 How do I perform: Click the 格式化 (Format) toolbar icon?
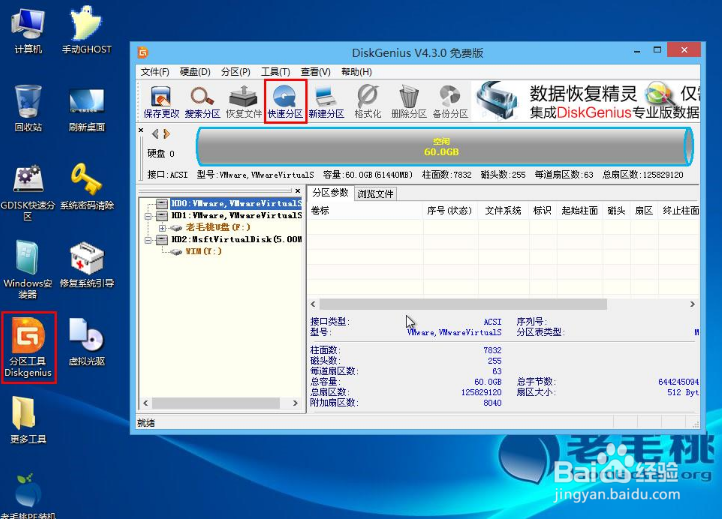(x=368, y=102)
